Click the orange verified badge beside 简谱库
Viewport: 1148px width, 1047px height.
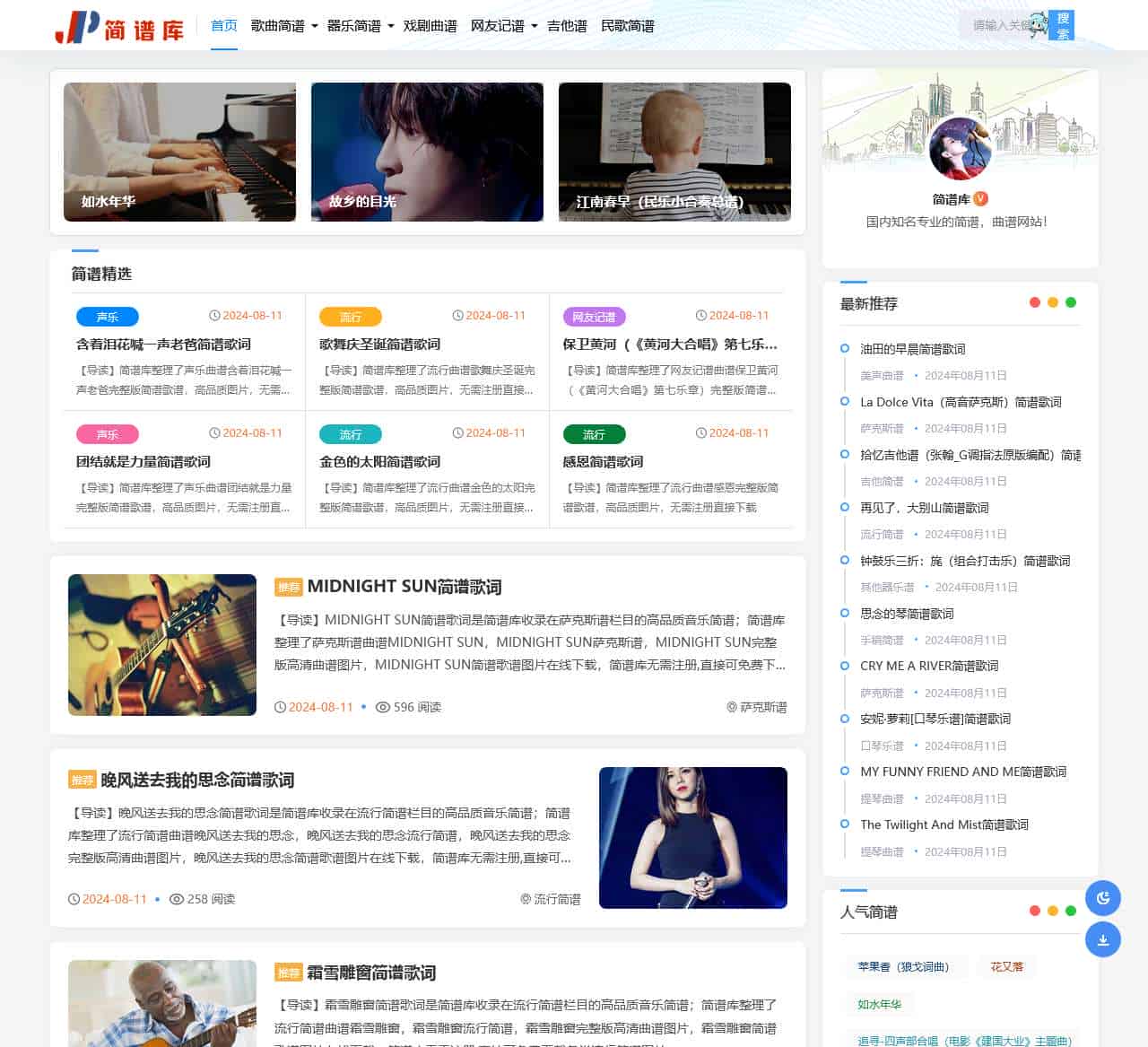(981, 199)
